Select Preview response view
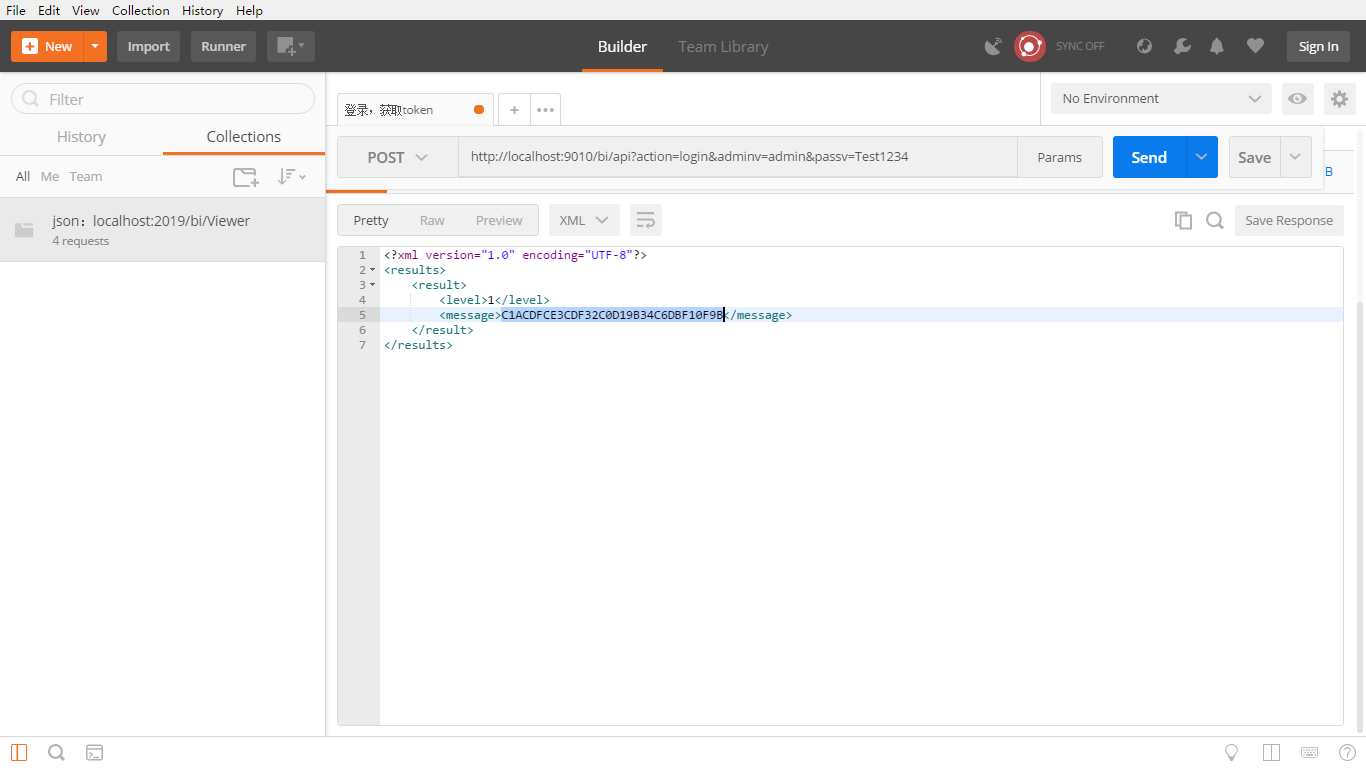The image size is (1366, 768). 499,220
